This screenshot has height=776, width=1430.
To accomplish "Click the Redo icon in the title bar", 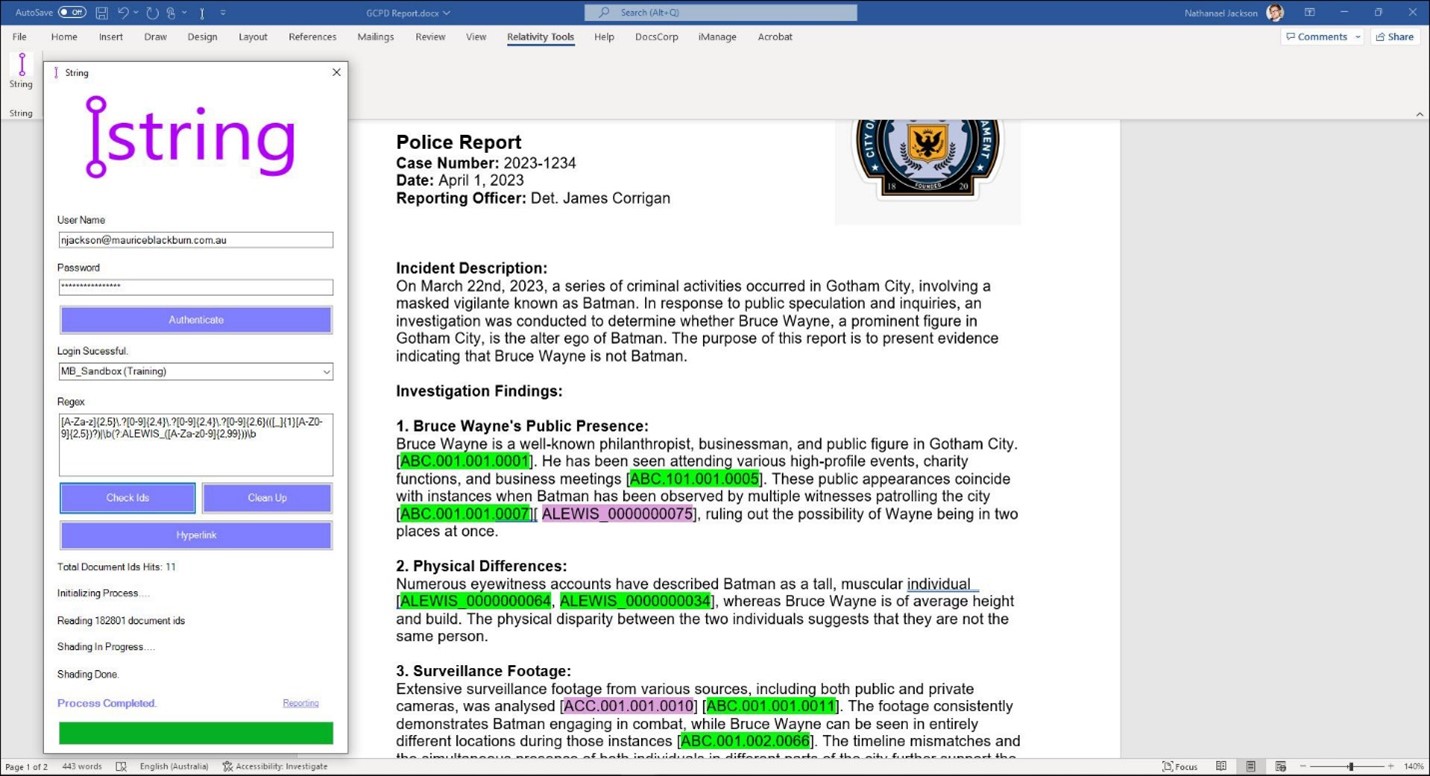I will (152, 13).
